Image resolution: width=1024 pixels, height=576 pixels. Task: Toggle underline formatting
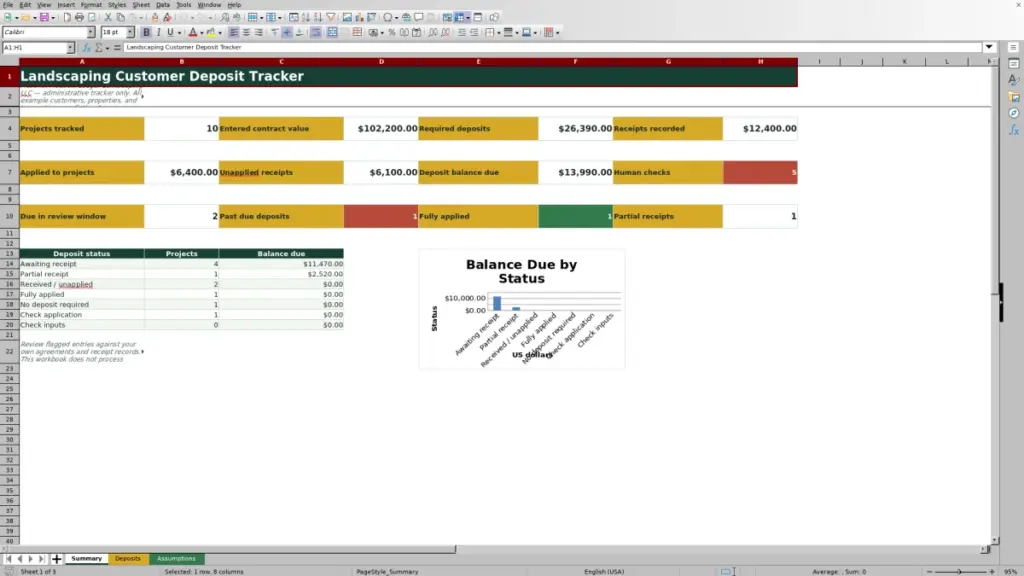170,33
